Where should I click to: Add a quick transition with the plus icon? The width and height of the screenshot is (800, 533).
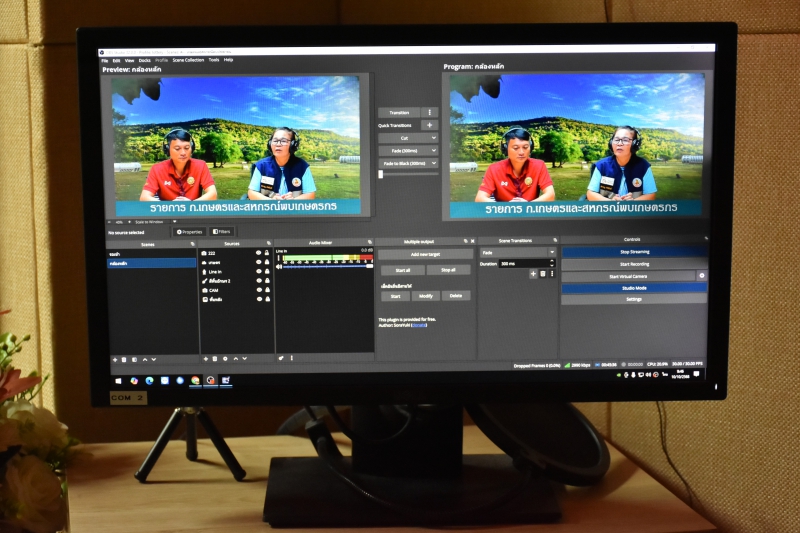[430, 125]
